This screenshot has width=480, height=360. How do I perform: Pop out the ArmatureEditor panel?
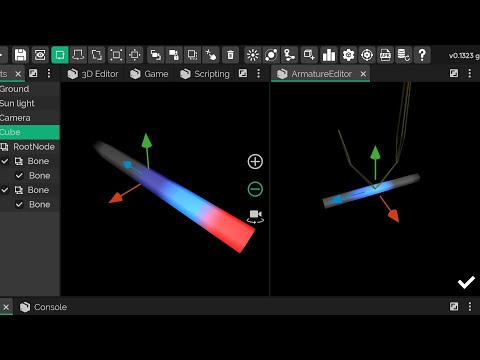[454, 73]
